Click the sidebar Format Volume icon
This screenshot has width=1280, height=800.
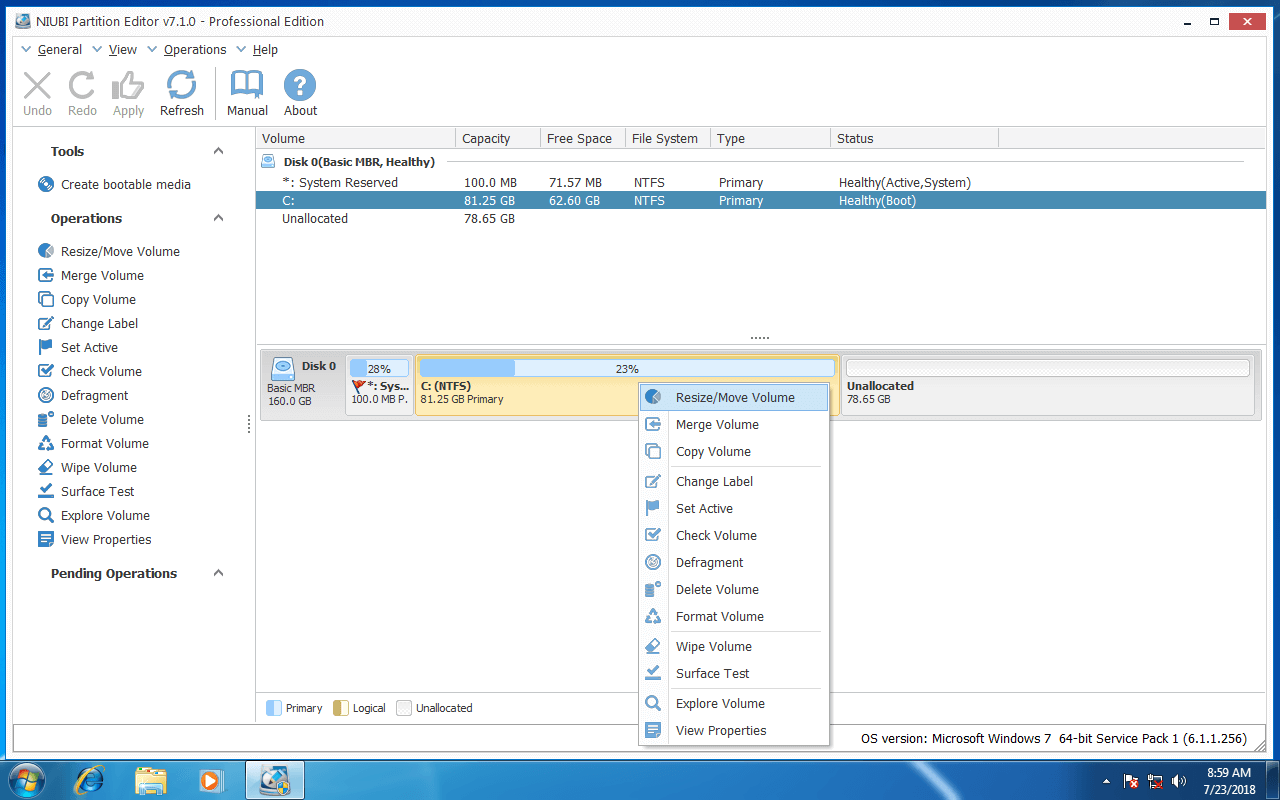[x=46, y=443]
